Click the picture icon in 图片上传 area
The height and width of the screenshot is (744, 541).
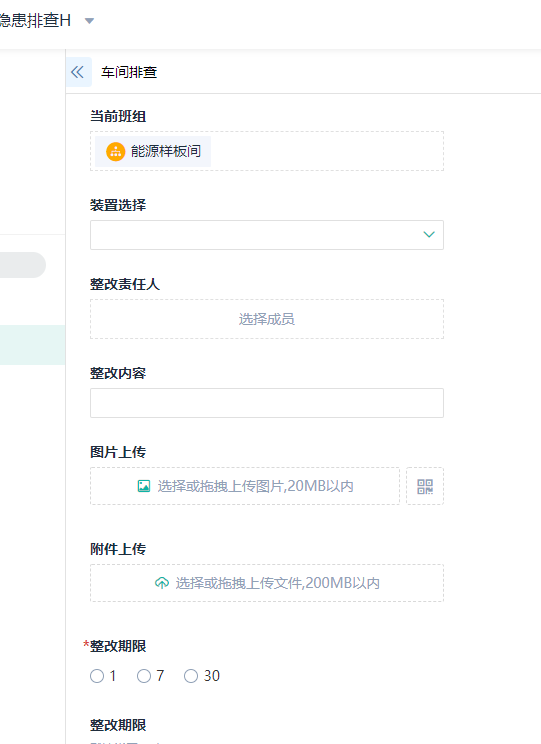(144, 486)
